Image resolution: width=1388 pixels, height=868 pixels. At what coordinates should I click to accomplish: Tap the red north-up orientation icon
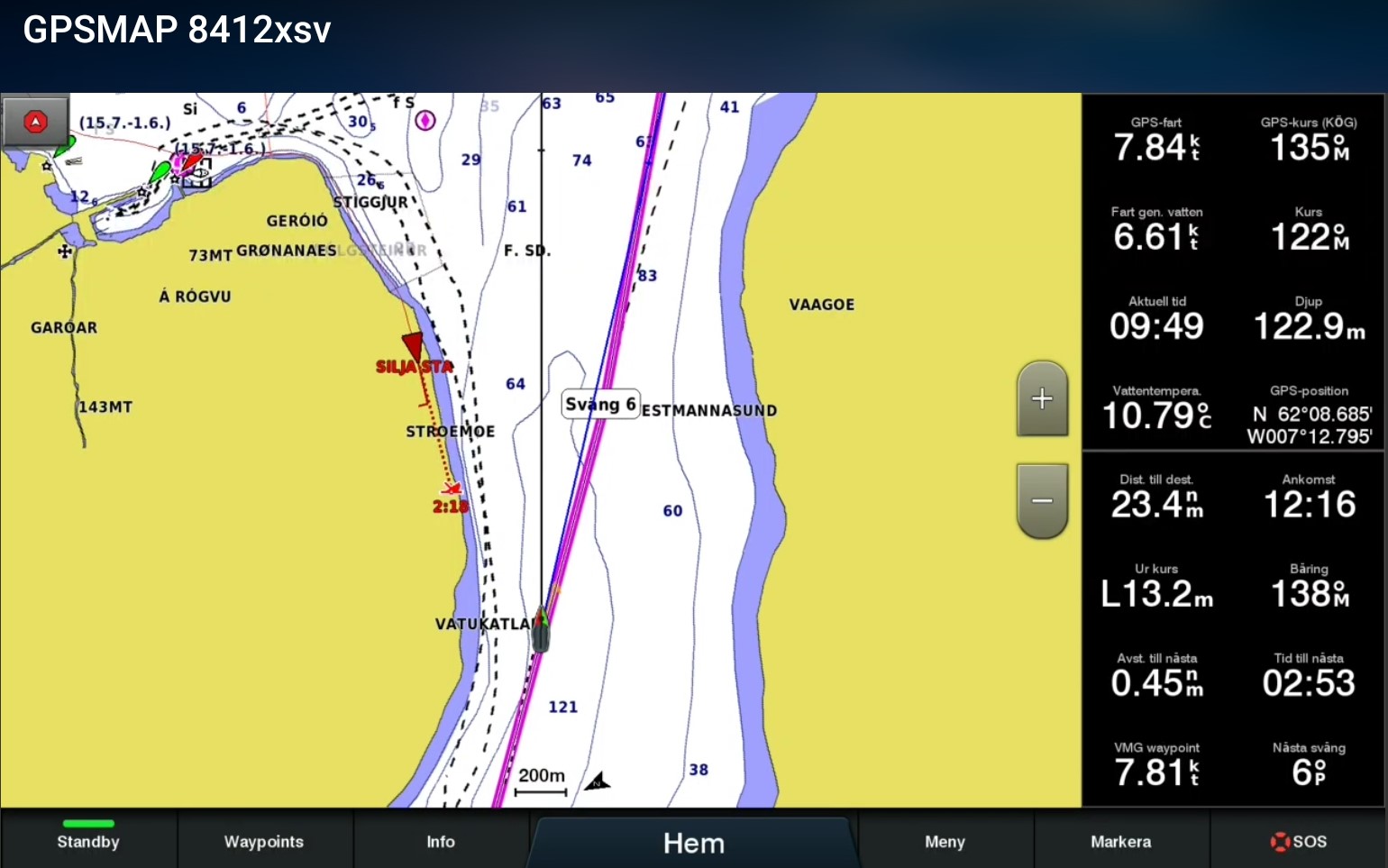35,122
